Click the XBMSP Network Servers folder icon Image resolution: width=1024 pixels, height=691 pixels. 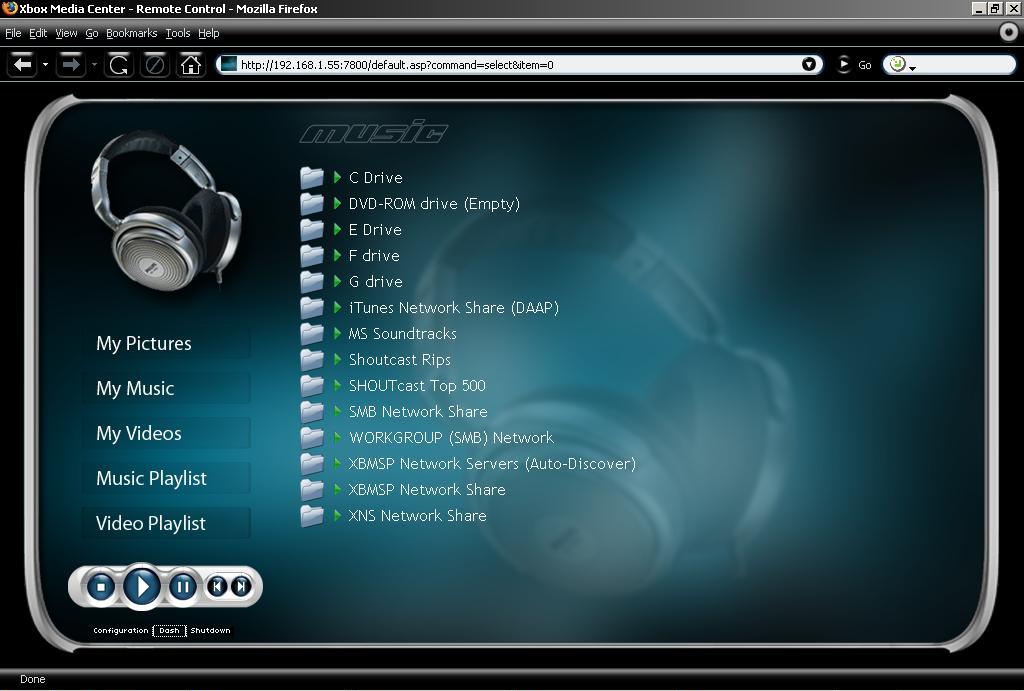point(312,464)
